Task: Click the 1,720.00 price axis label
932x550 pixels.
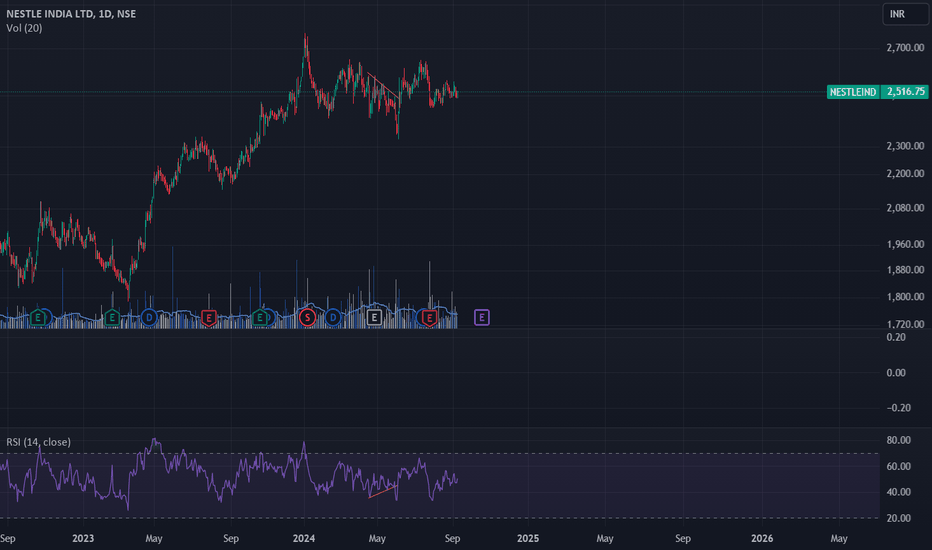Action: coord(905,324)
